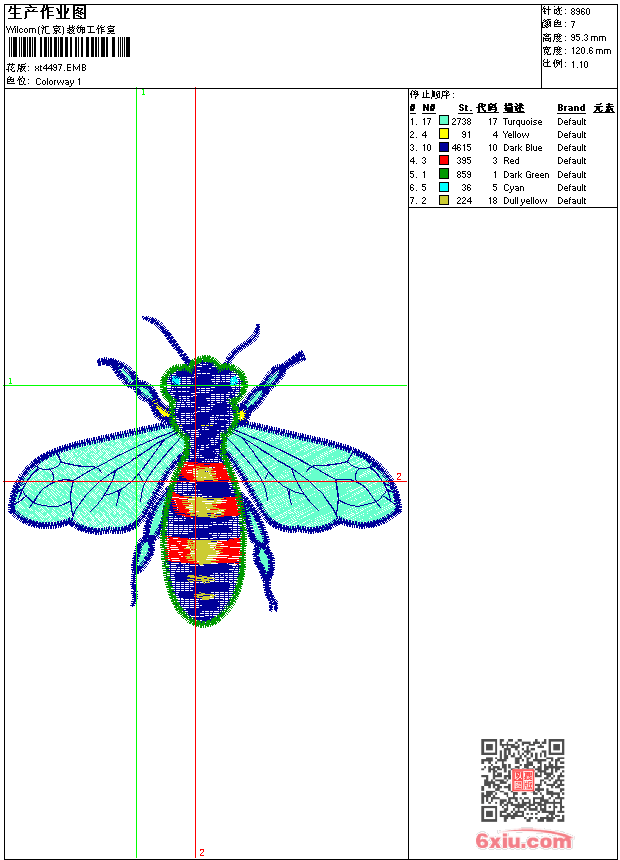620x860 pixels.
Task: Click the stitch count value 8960
Action: [x=580, y=12]
